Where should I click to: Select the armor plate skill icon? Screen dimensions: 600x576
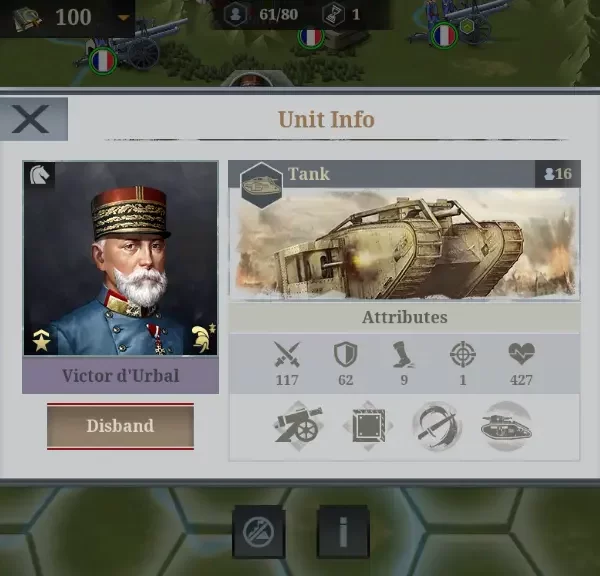point(368,426)
